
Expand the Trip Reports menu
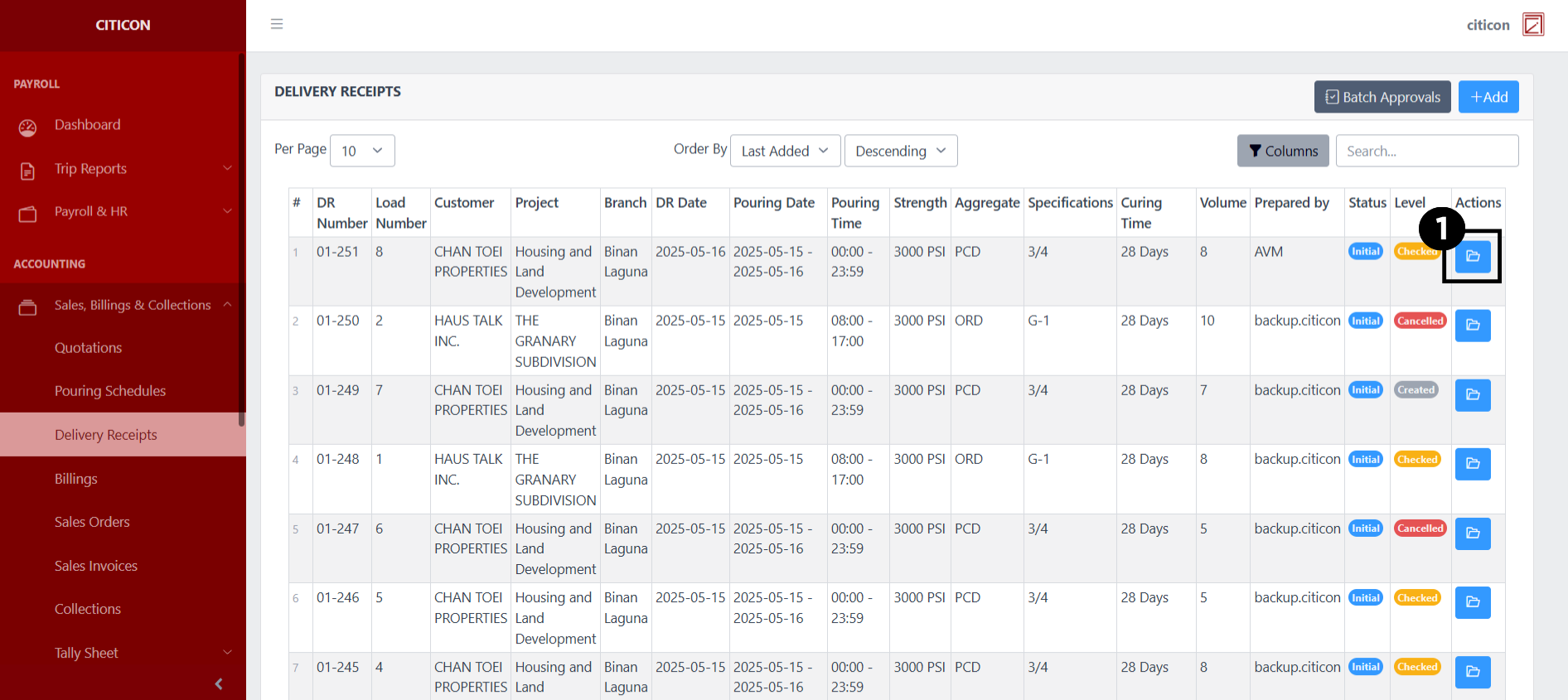click(123, 169)
